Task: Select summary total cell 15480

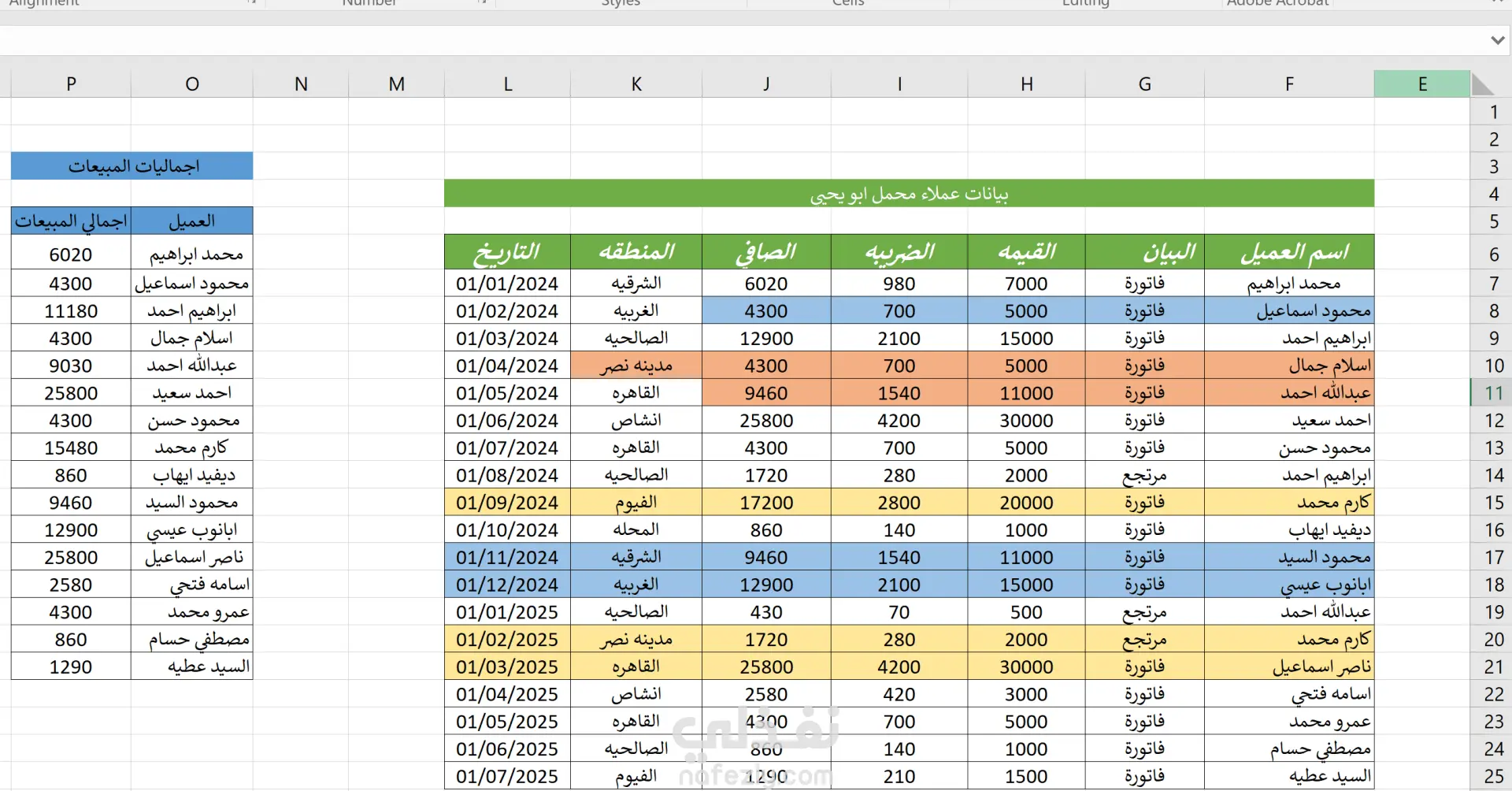Action: (71, 448)
